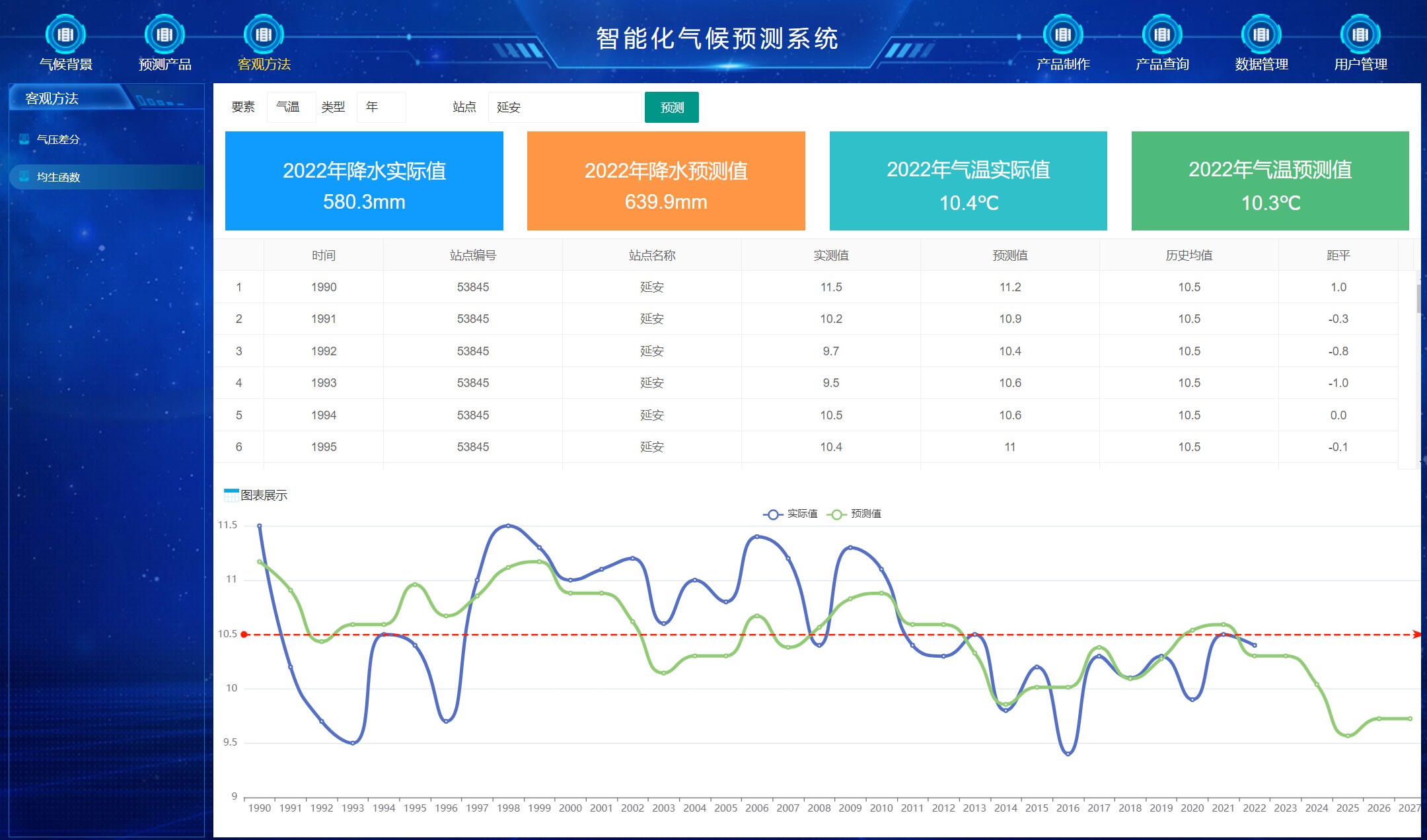The image size is (1427, 840).
Task: Click the 历史均值 column header
Action: point(1189,256)
